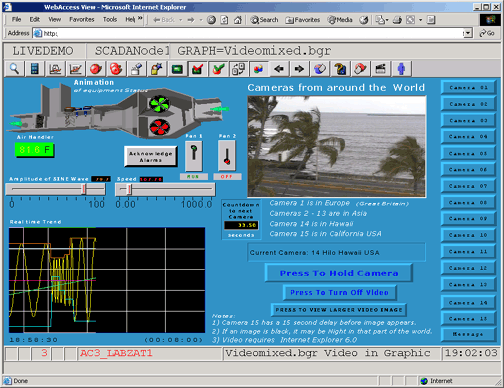Toggle Press To Turn Off Video
Screen dimensions: 504x388
click(340, 293)
